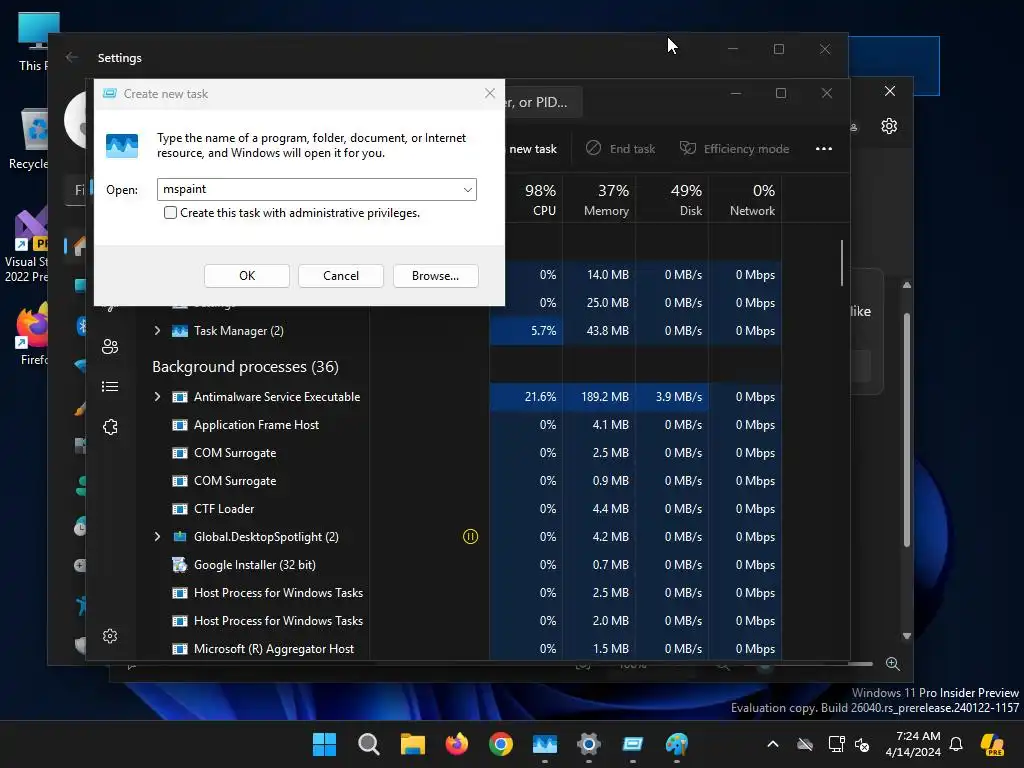Click the Task Manager process list scrollbar
Screen dimensions: 1024x768
tap(842, 263)
